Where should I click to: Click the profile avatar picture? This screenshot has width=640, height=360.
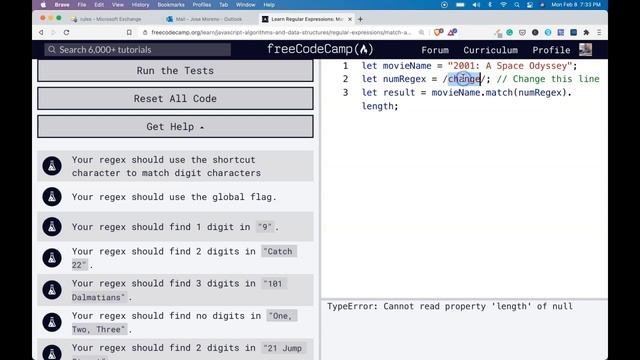tap(585, 49)
